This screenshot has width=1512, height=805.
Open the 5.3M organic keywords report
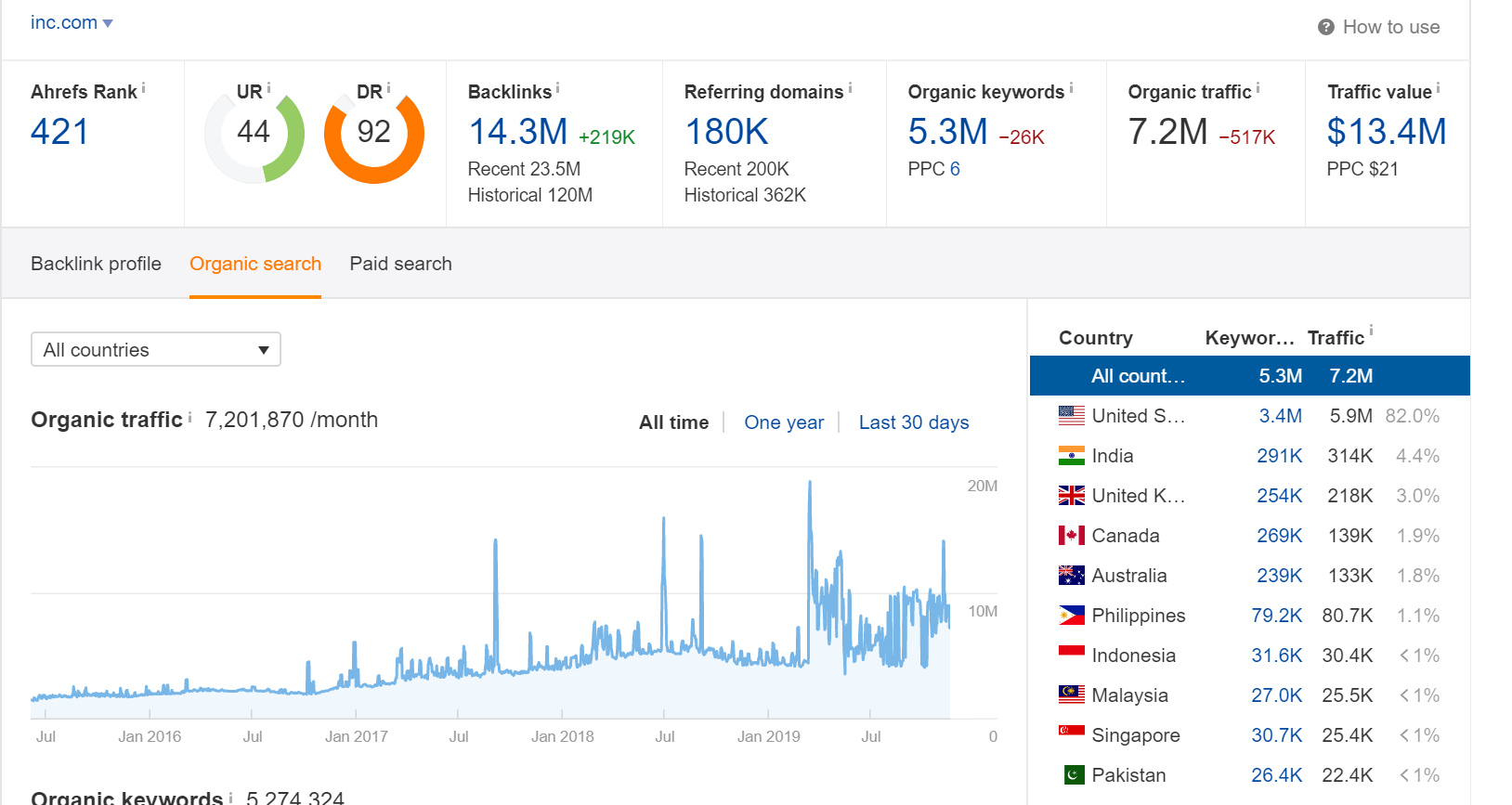click(947, 132)
